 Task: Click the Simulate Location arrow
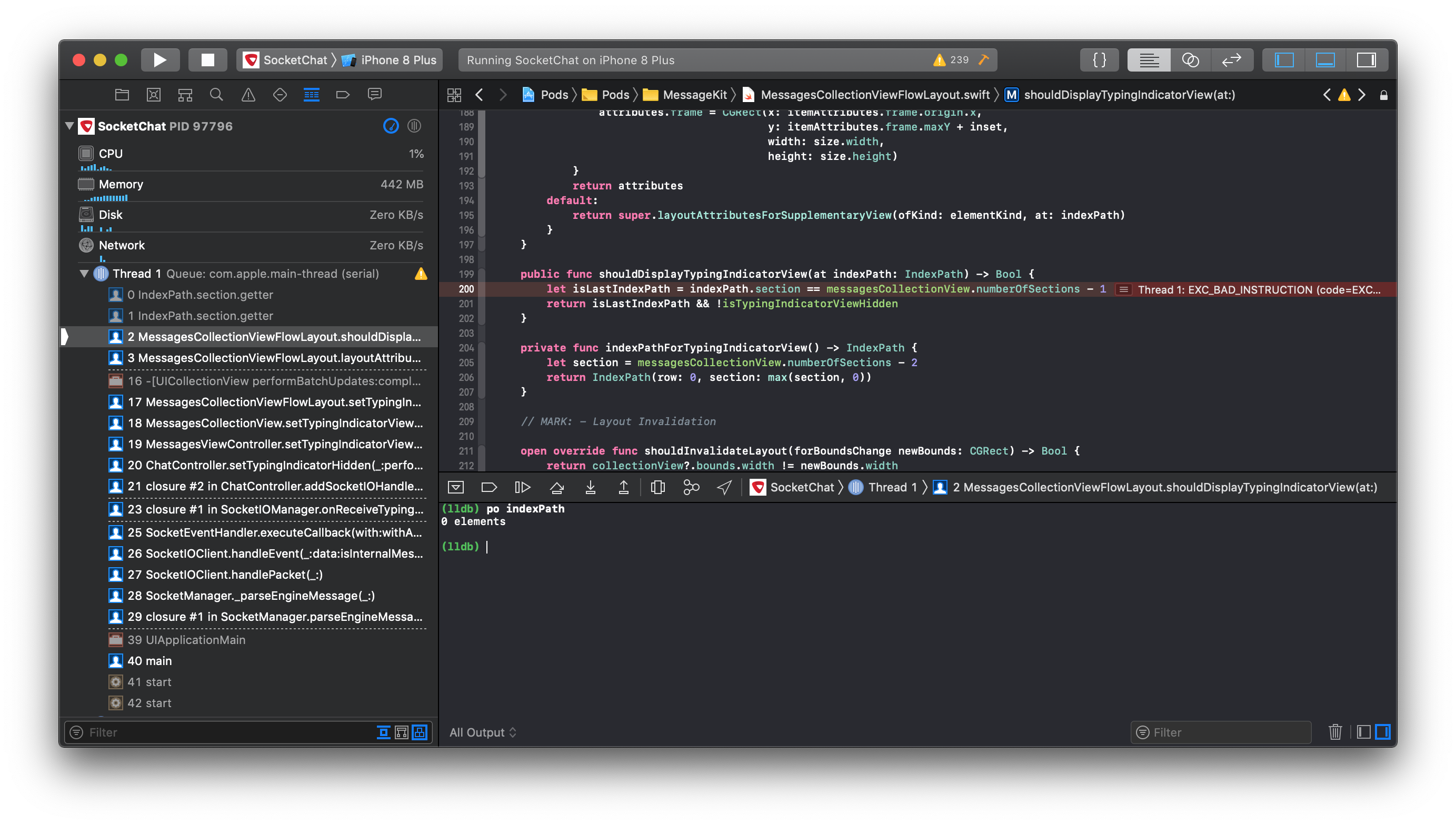pyautogui.click(x=724, y=487)
